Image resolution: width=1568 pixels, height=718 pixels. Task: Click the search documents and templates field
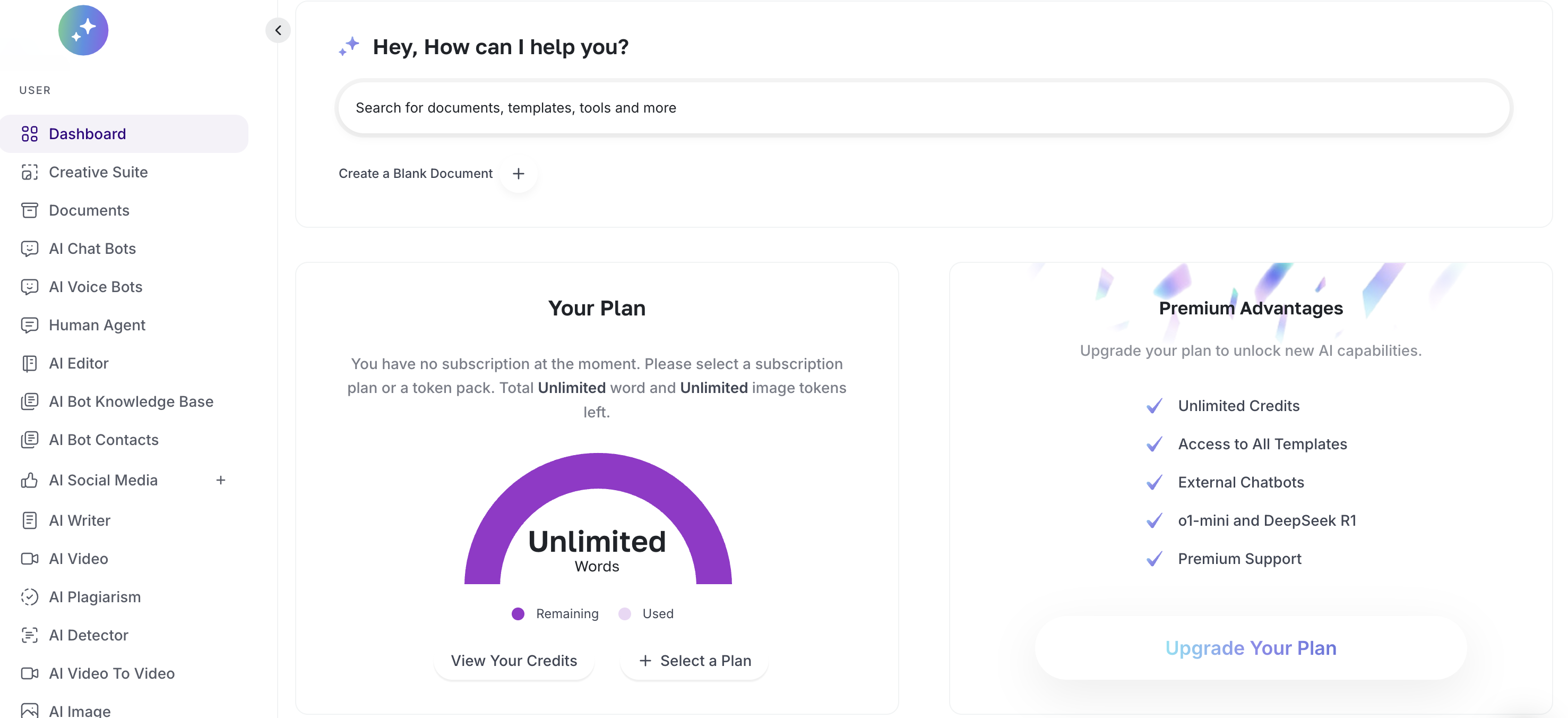pos(924,108)
